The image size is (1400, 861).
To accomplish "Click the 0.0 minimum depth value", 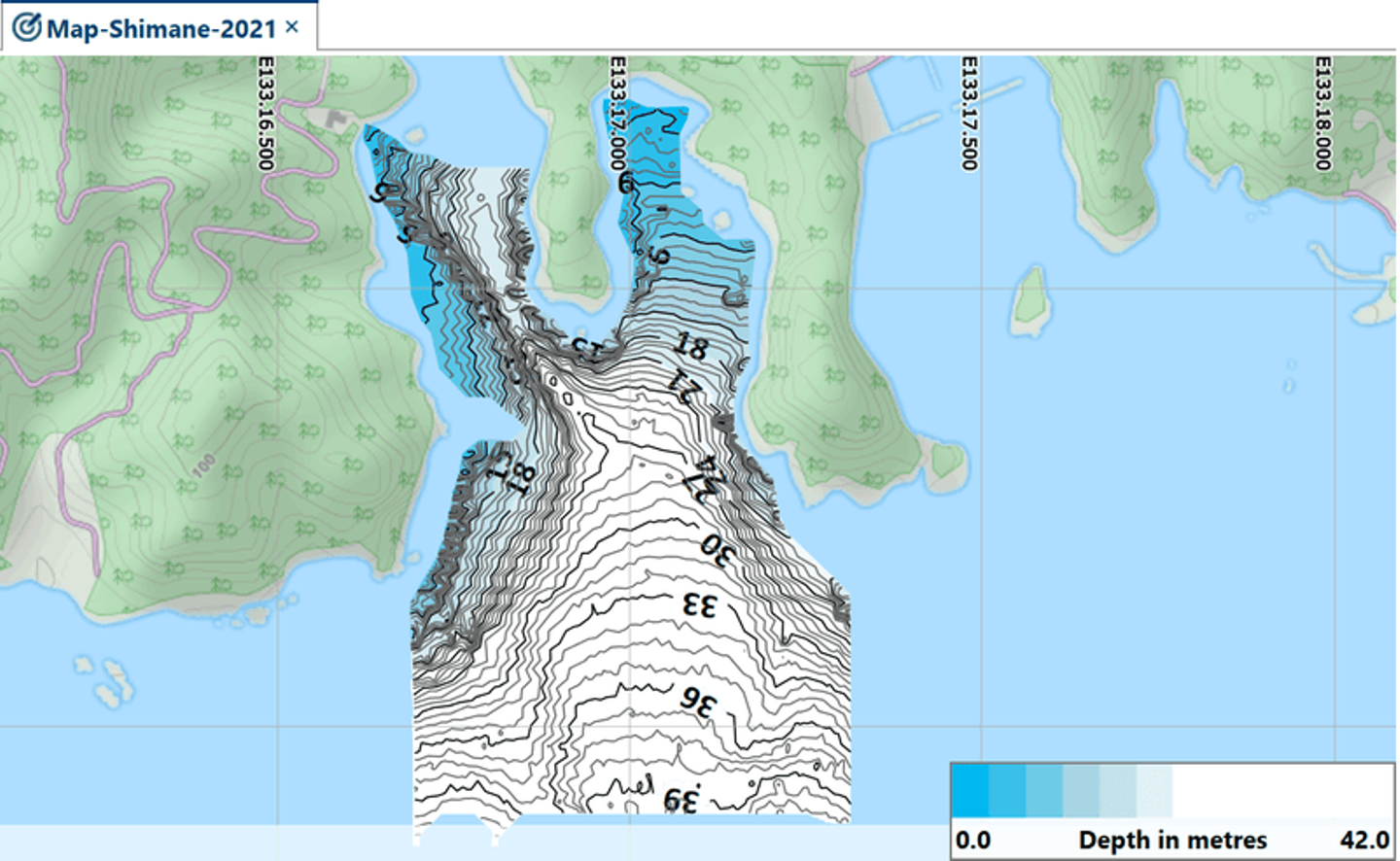I will [x=973, y=840].
